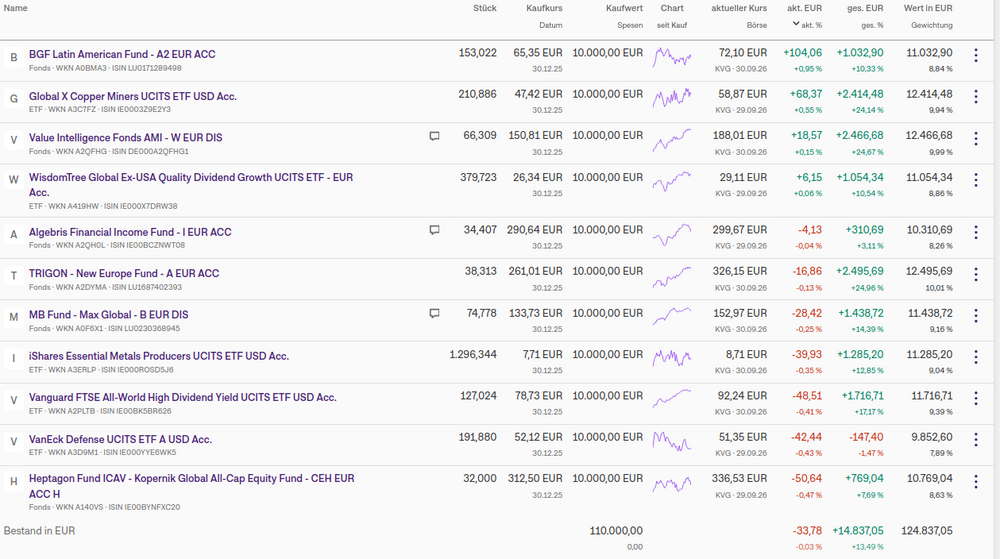The height and width of the screenshot is (559, 1000).
Task: Sort table by the Name column header
Action: 15,8
